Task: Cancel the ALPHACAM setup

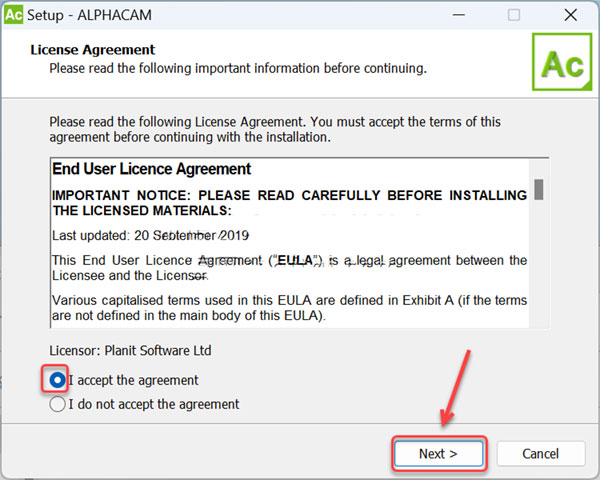Action: click(x=541, y=454)
